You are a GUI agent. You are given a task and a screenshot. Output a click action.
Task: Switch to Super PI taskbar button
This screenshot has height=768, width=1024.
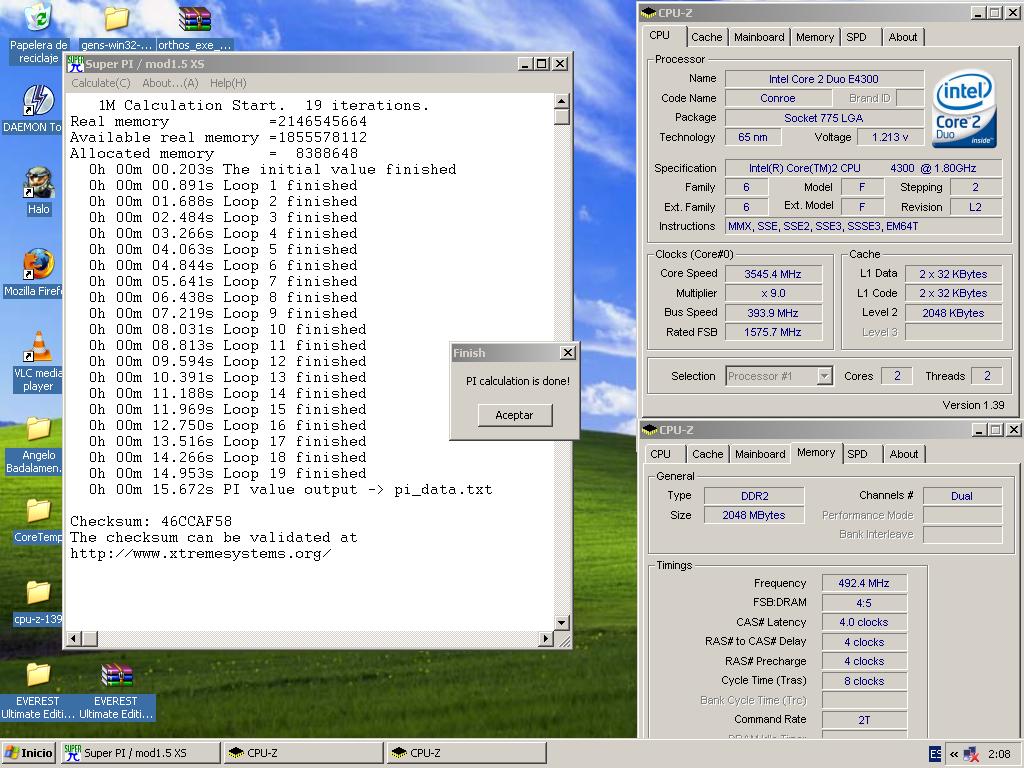(x=140, y=753)
